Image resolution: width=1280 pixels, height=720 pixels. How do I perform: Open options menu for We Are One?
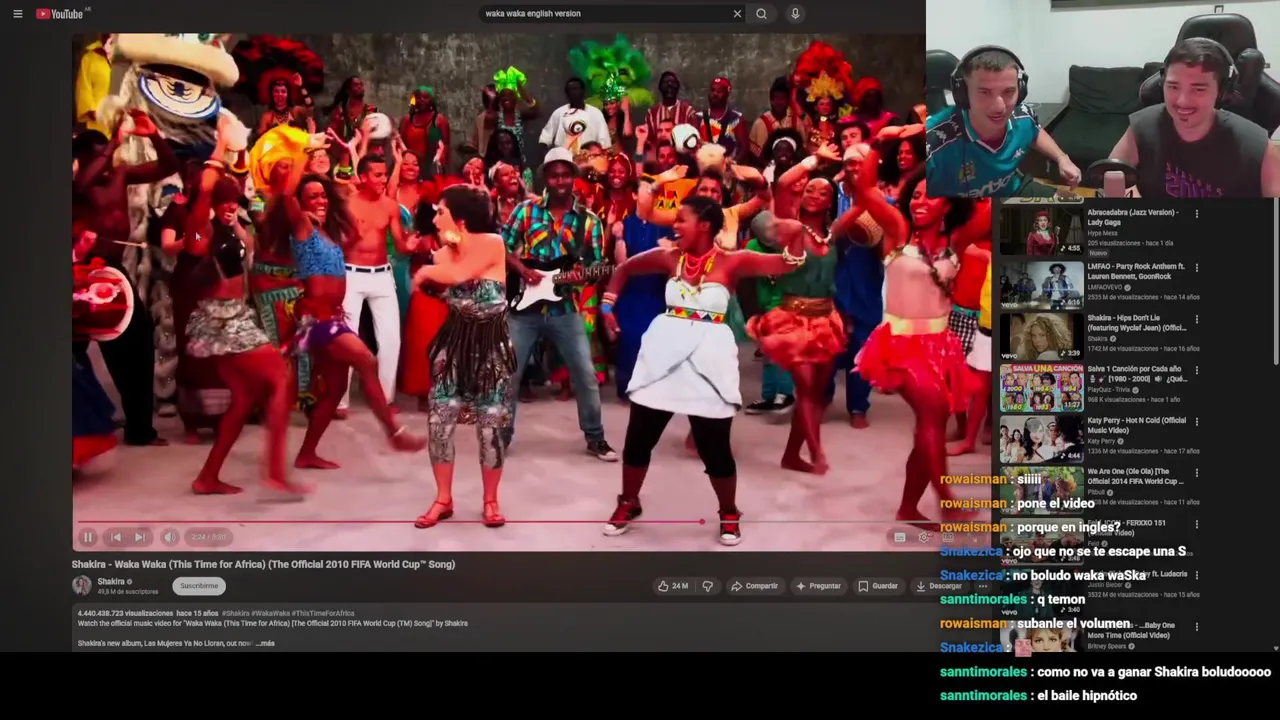1196,473
